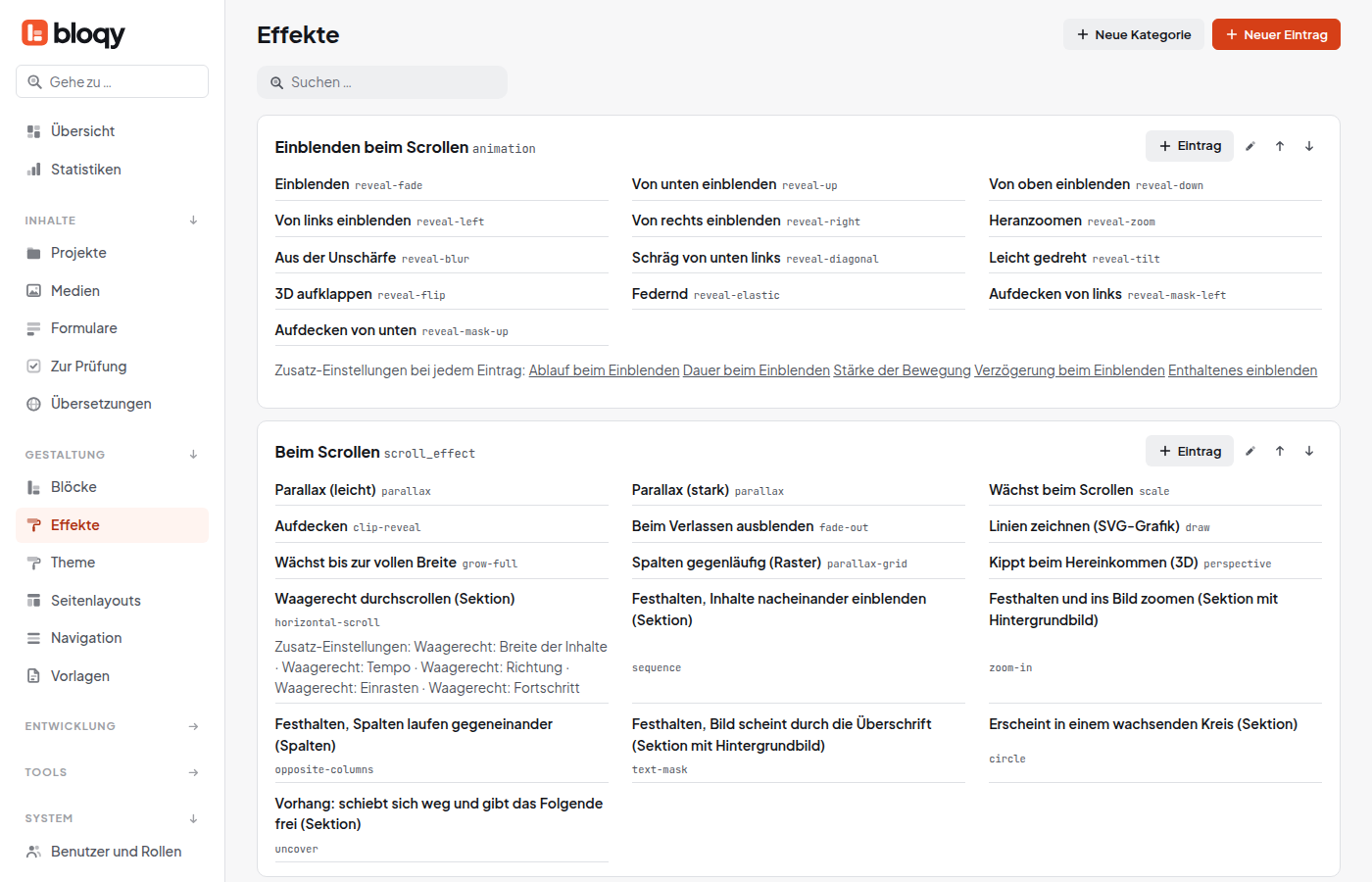The height and width of the screenshot is (882, 1372).
Task: Collapse the INHALTE sidebar section
Action: pos(193,220)
